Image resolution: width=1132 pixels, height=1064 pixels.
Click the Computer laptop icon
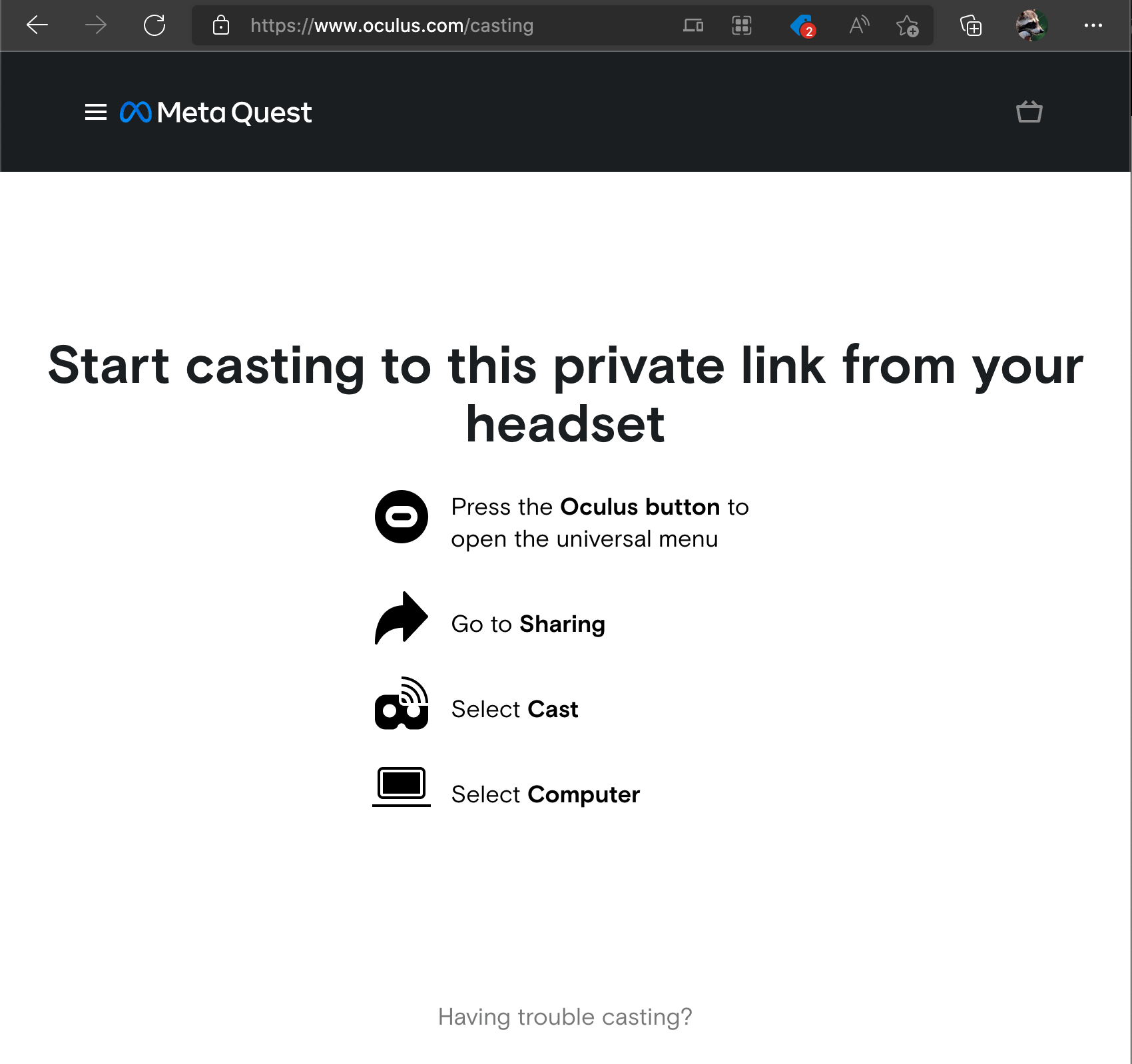tap(402, 786)
